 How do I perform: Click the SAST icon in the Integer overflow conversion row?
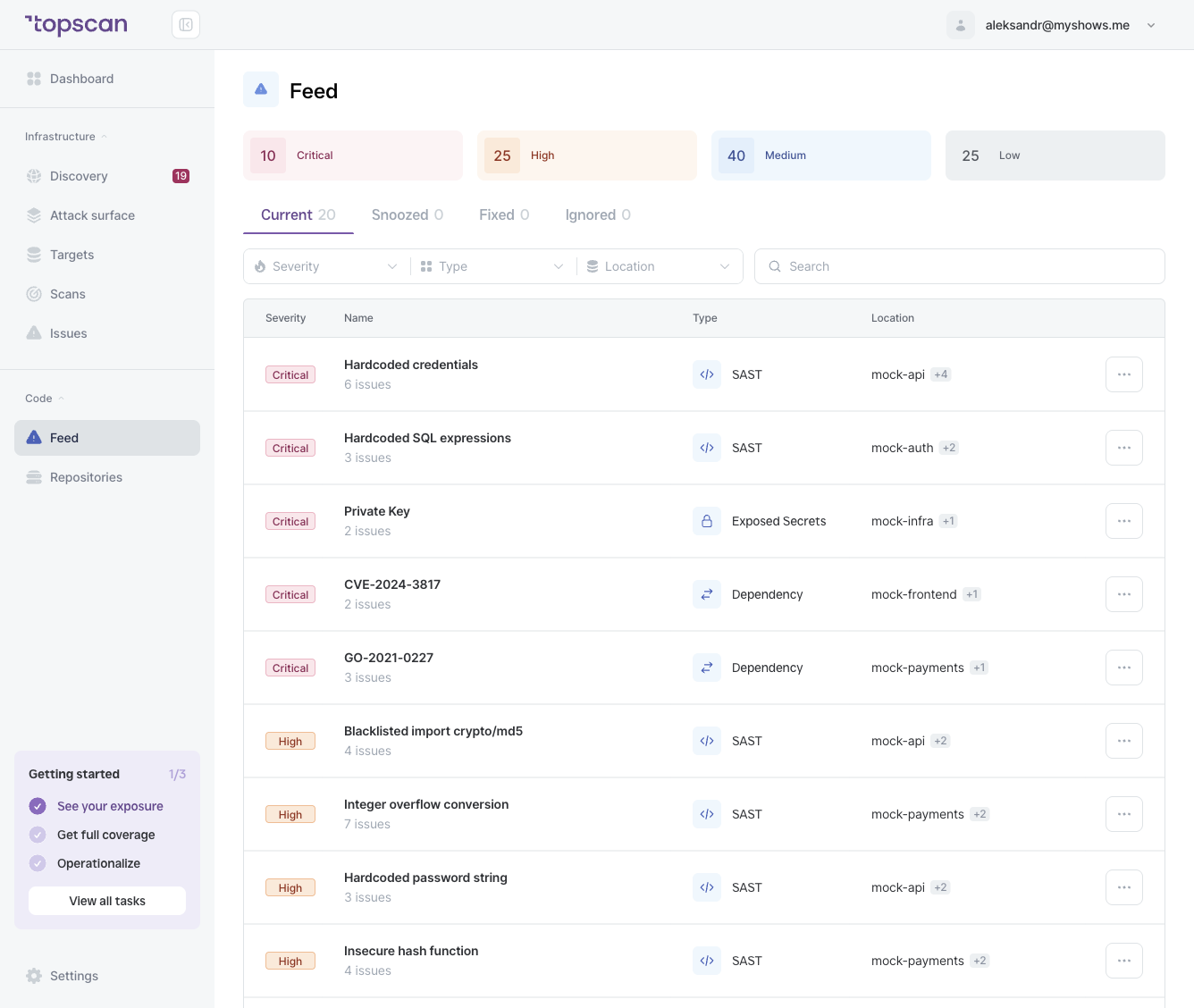[707, 814]
